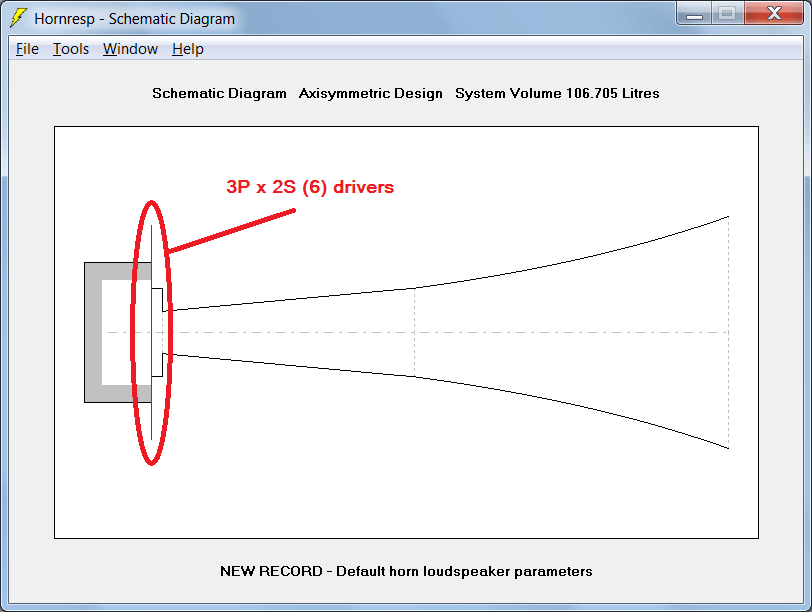Screen dimensions: 812x612
Task: Click the 'NEW RECORD - Default horn loudspeaker parameters' text
Action: tap(406, 571)
